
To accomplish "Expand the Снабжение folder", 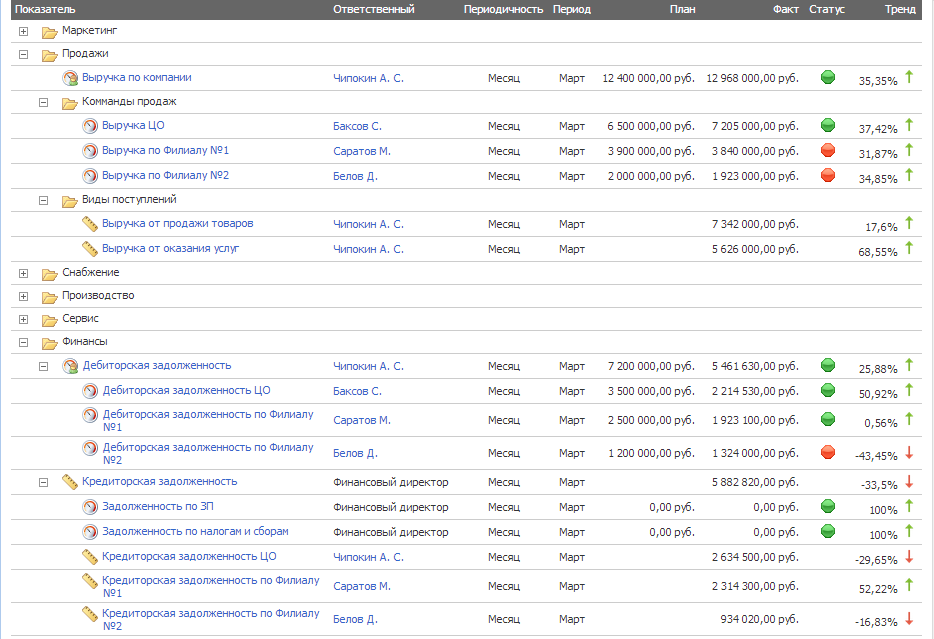I will [23, 273].
